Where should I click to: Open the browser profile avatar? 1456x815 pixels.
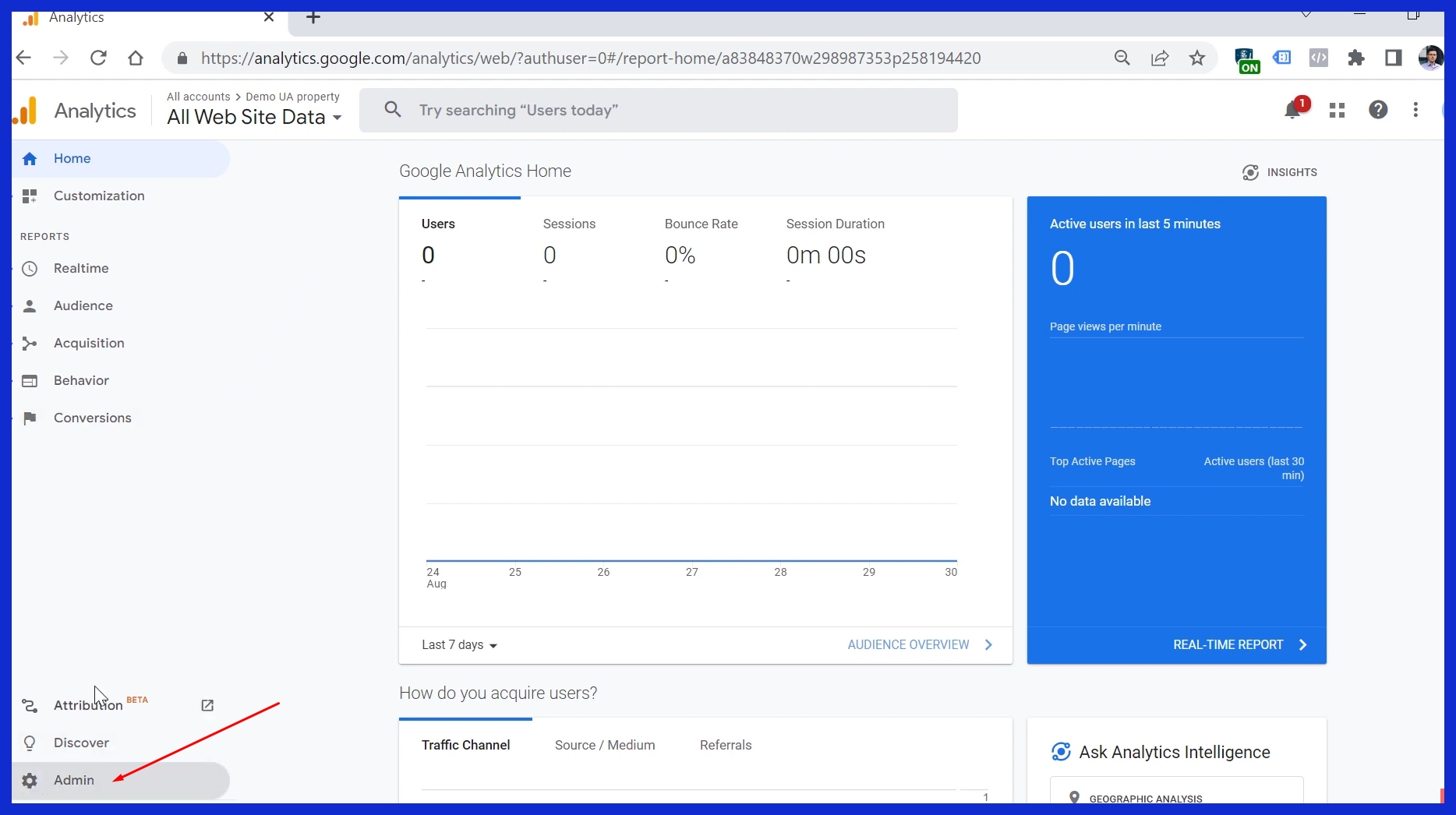1431,58
